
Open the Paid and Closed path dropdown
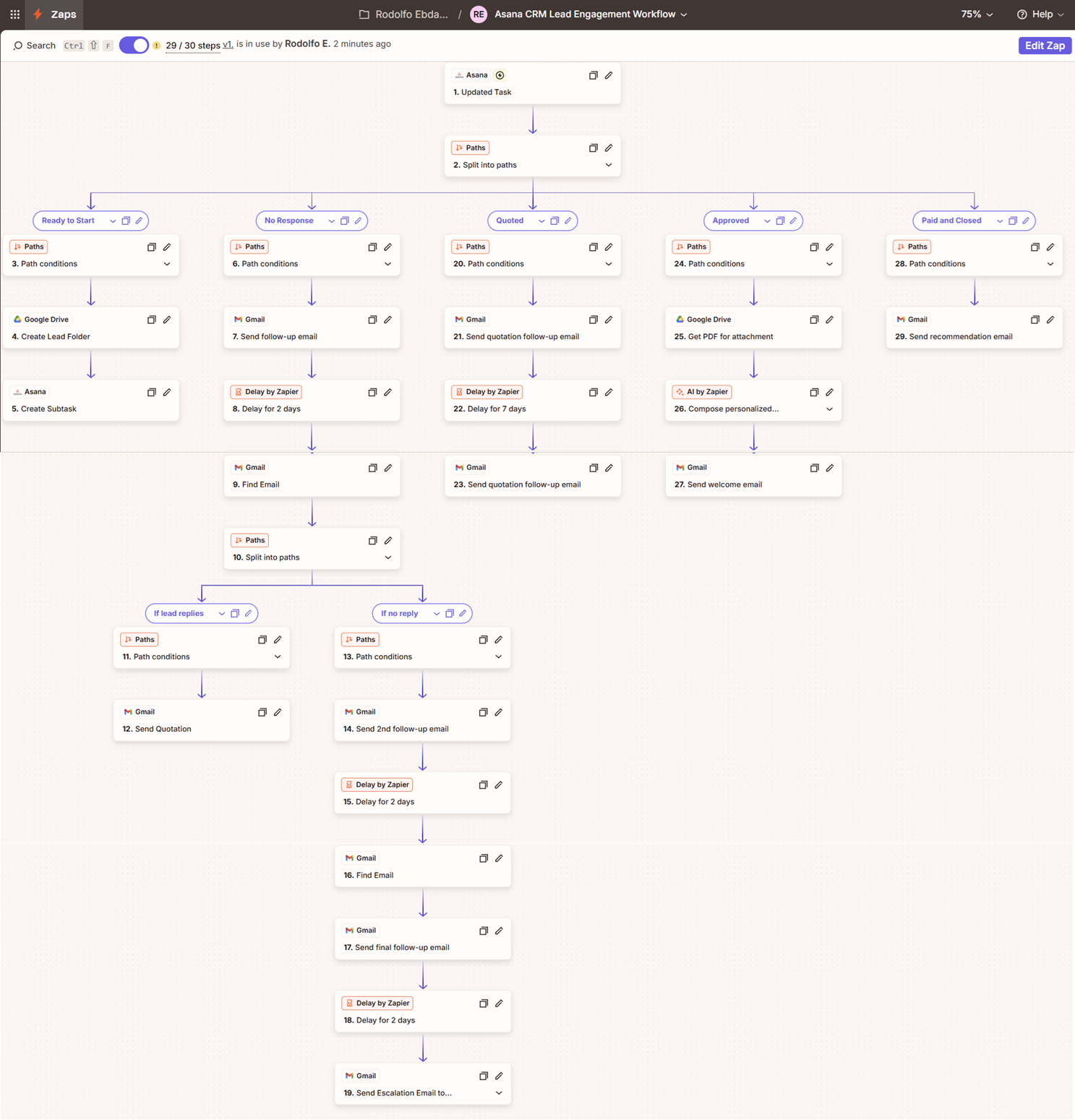tap(1000, 221)
